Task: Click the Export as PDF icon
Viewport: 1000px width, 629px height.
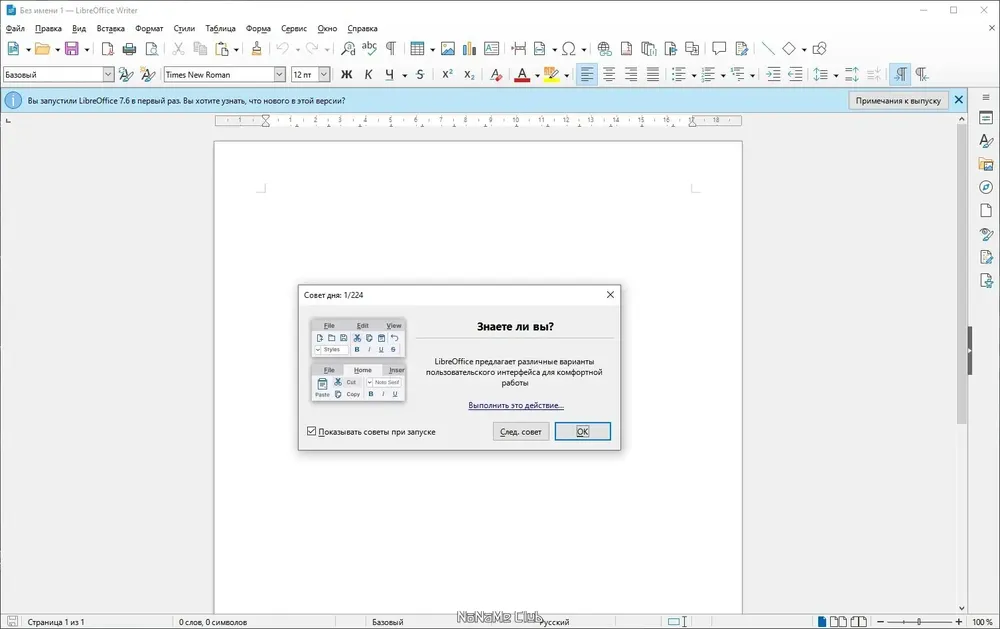Action: [108, 48]
